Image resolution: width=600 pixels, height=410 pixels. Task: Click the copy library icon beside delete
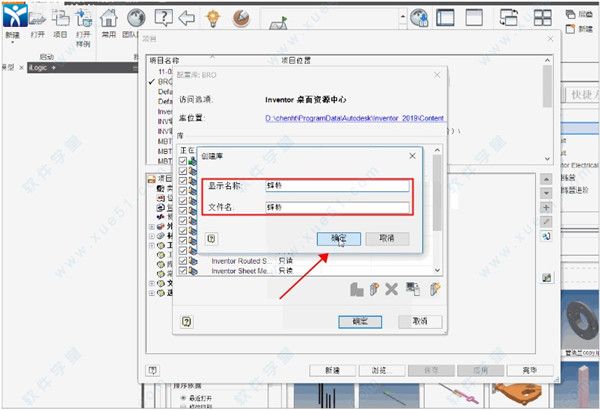(412, 289)
